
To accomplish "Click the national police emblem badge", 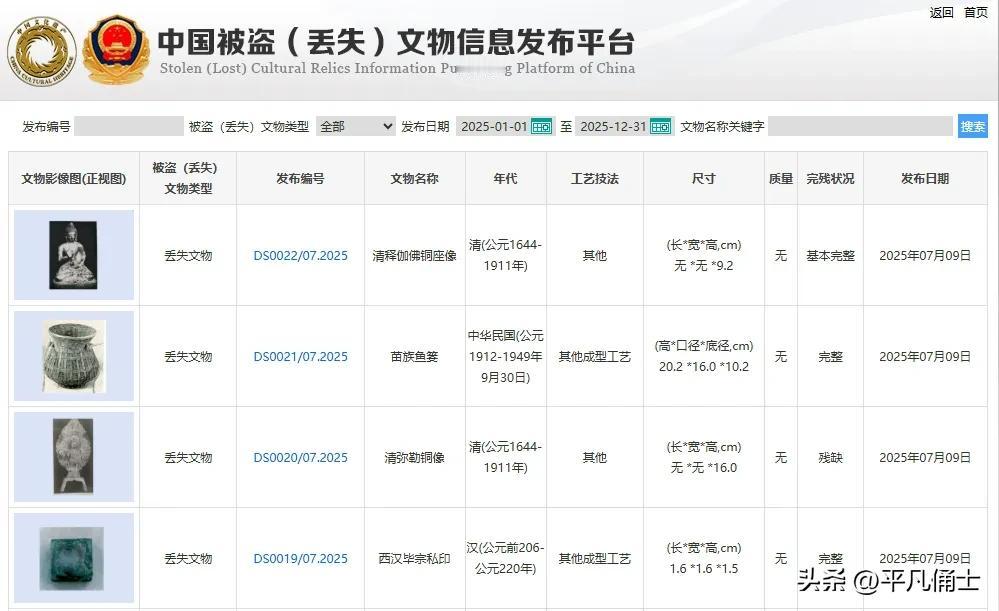I will click(117, 44).
